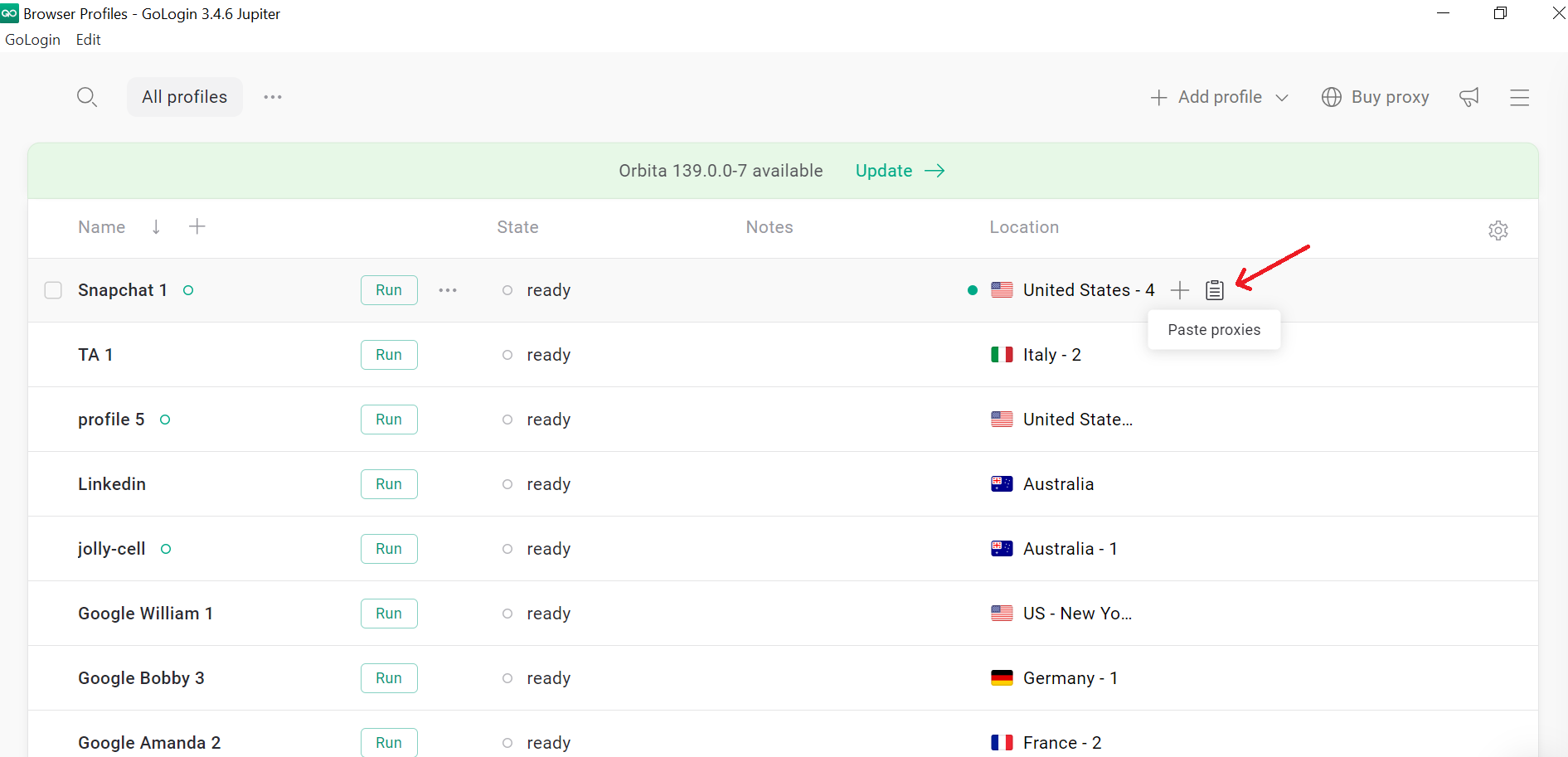The width and height of the screenshot is (1568, 757).
Task: Click the Snapchat 1 profile name
Action: (x=123, y=290)
